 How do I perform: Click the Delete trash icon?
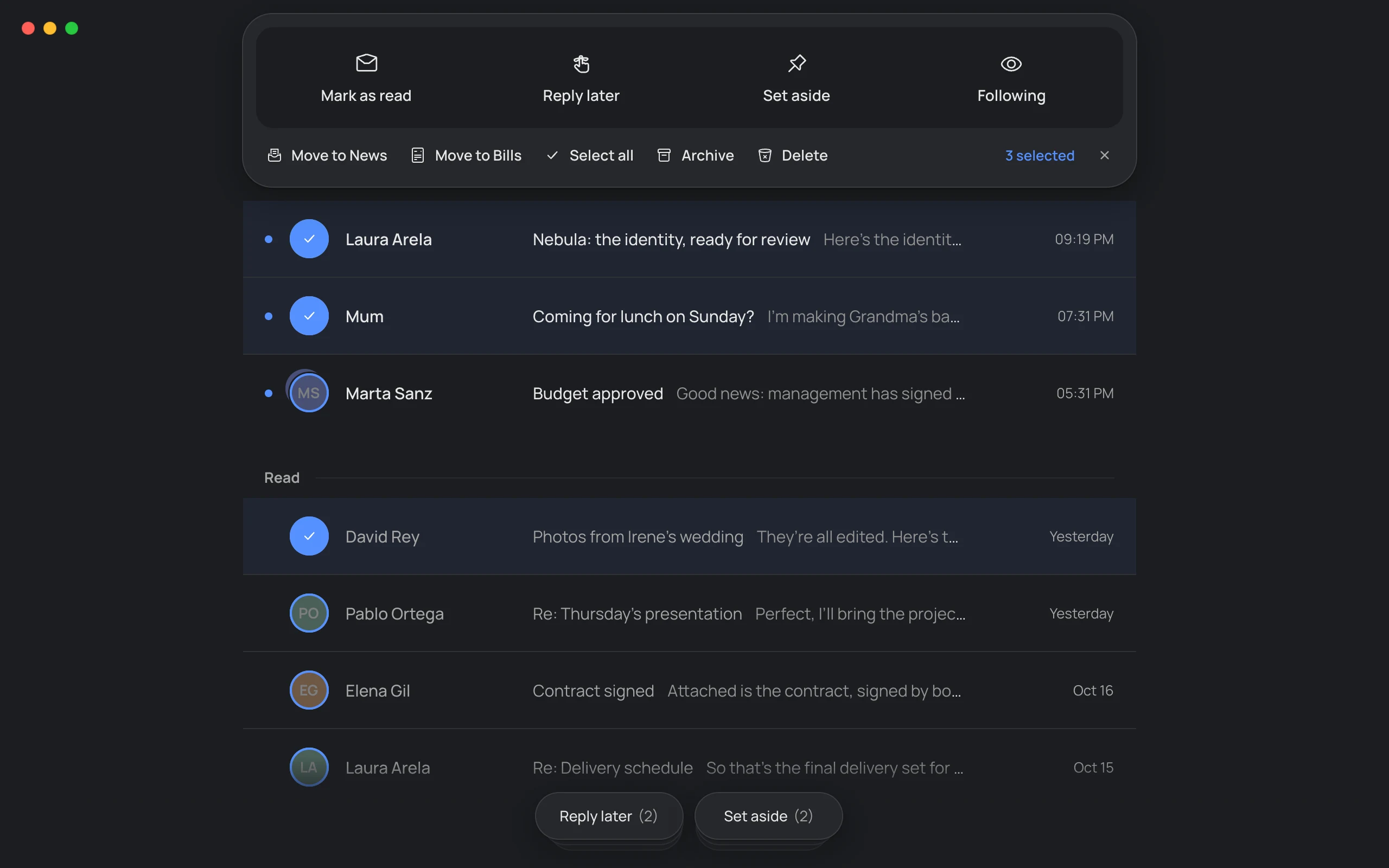coord(764,156)
